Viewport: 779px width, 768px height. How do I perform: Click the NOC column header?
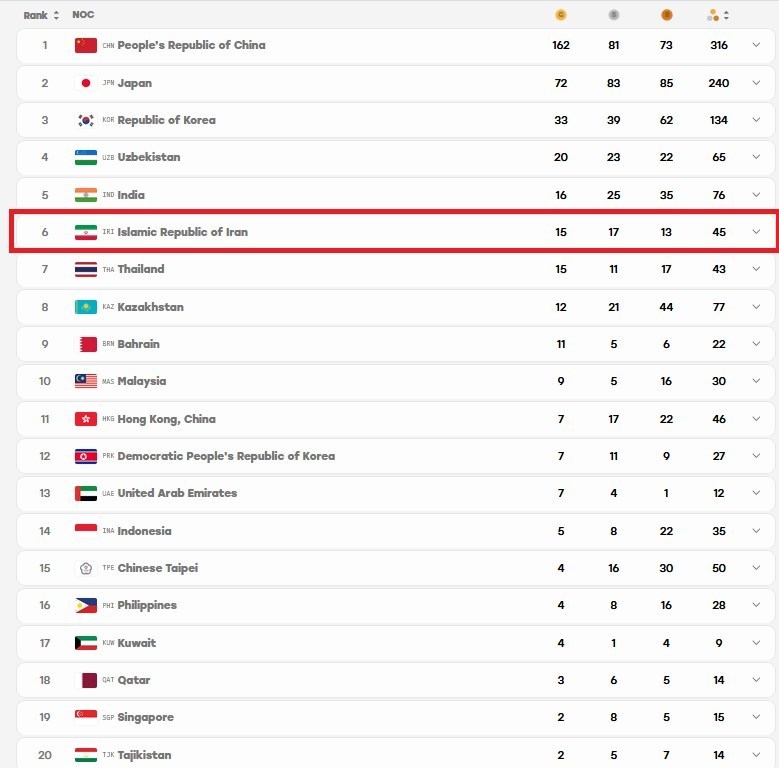83,15
